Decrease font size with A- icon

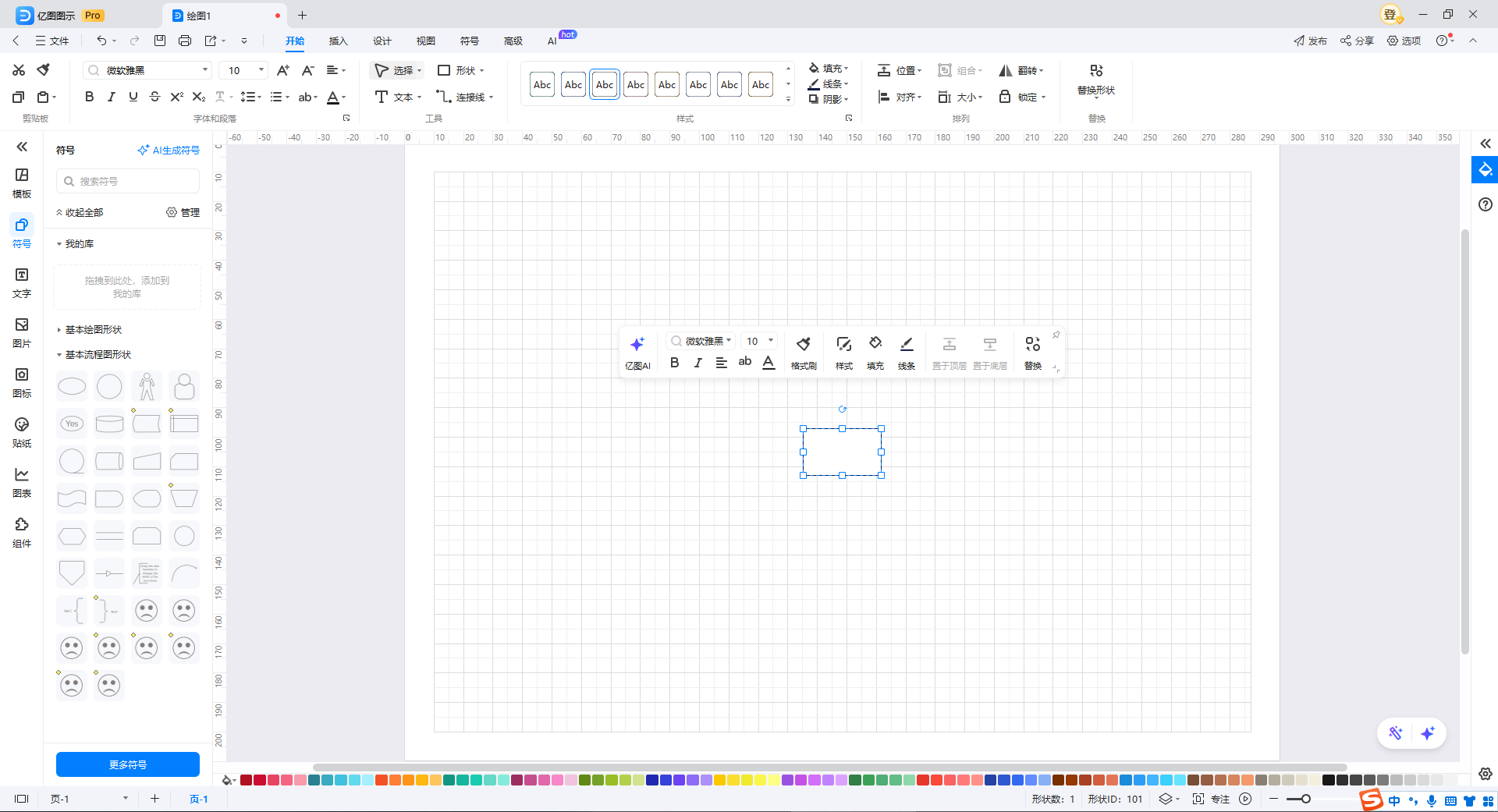point(308,70)
